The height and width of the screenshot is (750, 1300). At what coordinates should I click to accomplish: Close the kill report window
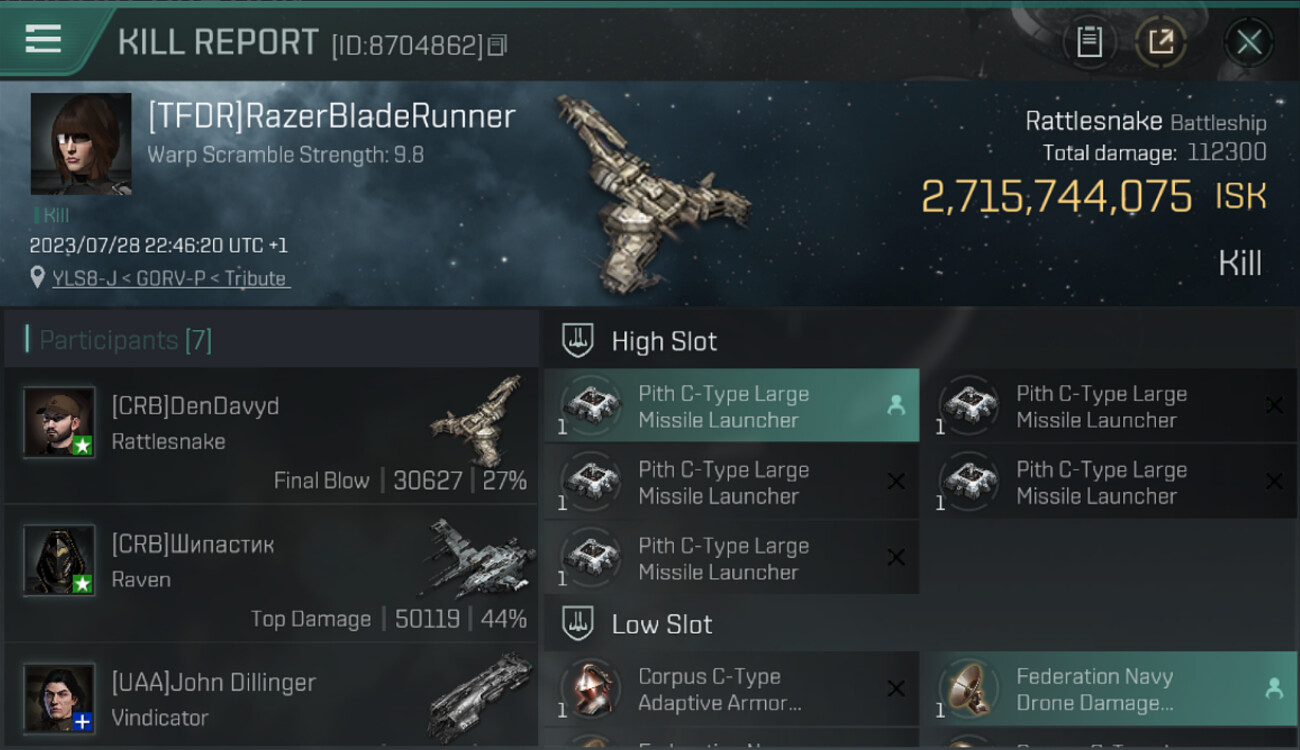[x=1248, y=42]
